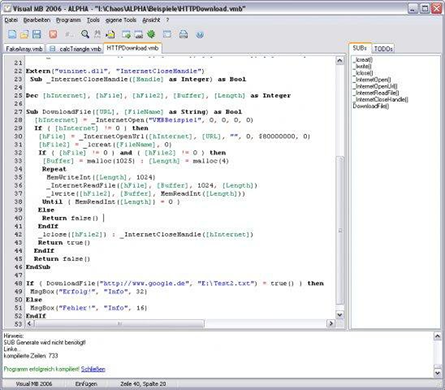Click the blue globe help icon
445x390 pixels.
click(200, 34)
